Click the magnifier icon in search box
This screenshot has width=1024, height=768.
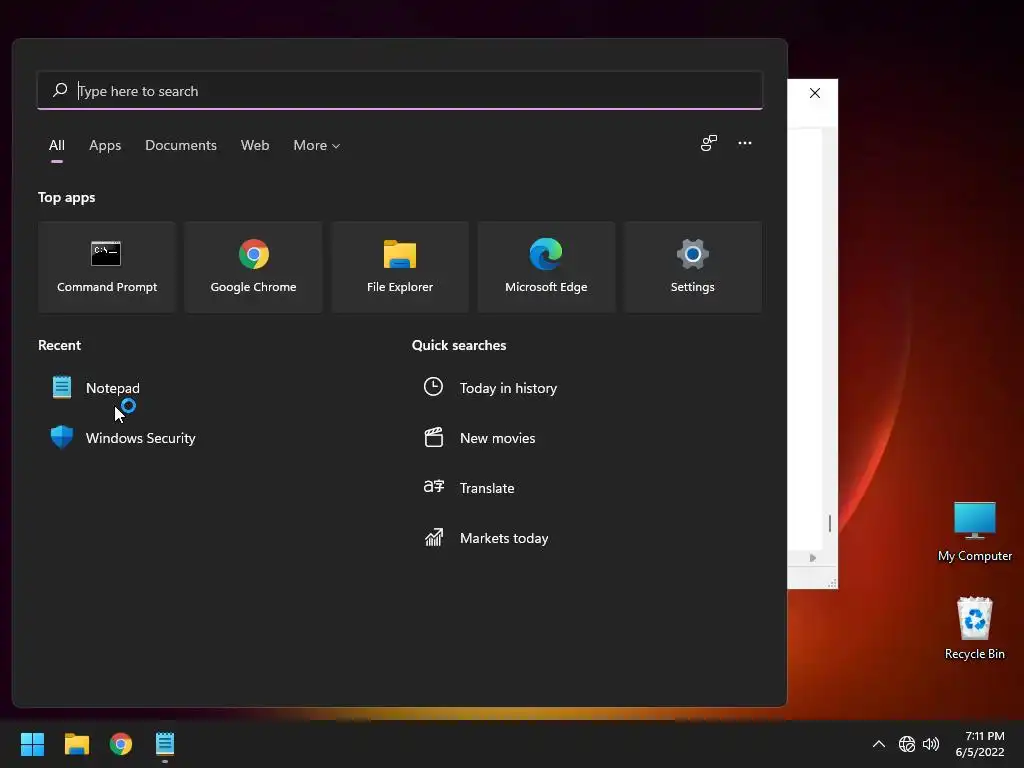coord(60,89)
